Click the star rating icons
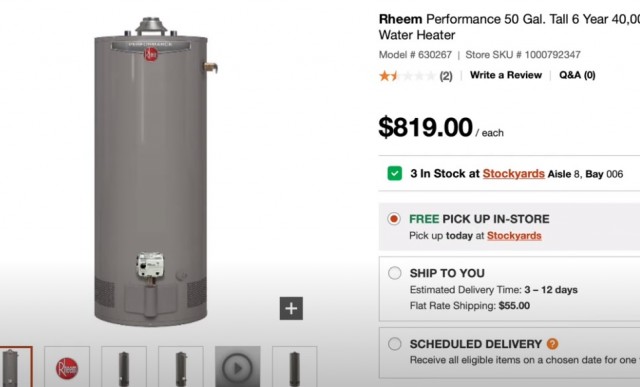Viewport: 640px width, 387px height. tap(407, 76)
